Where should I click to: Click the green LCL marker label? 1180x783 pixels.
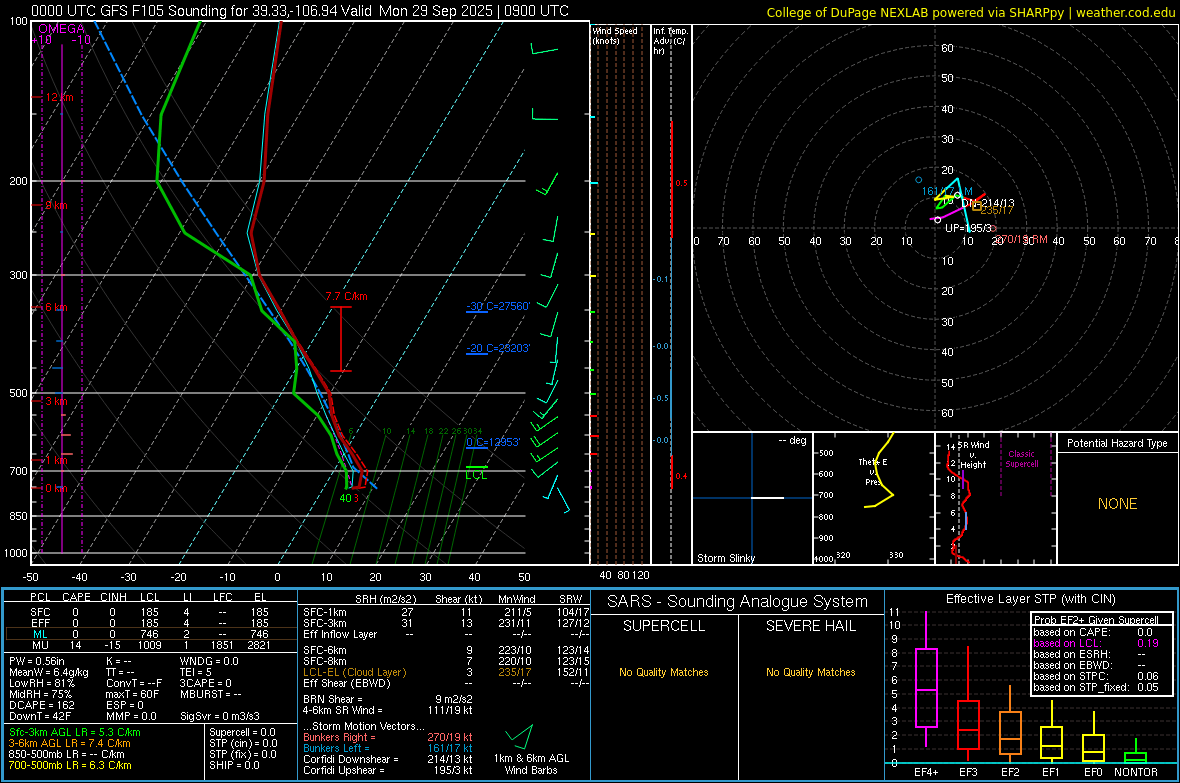tap(476, 475)
